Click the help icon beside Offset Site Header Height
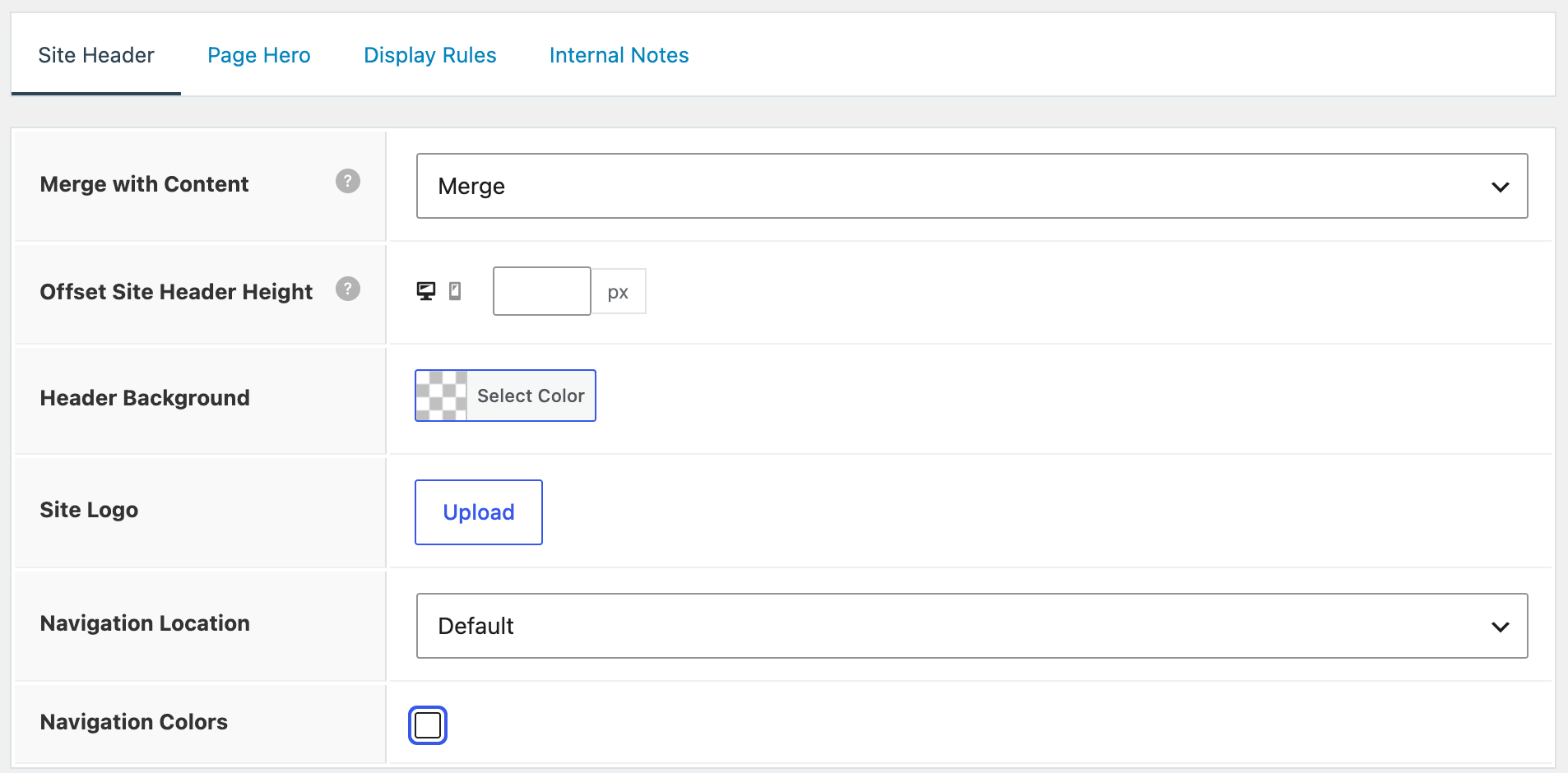The height and width of the screenshot is (773, 1568). pyautogui.click(x=347, y=289)
